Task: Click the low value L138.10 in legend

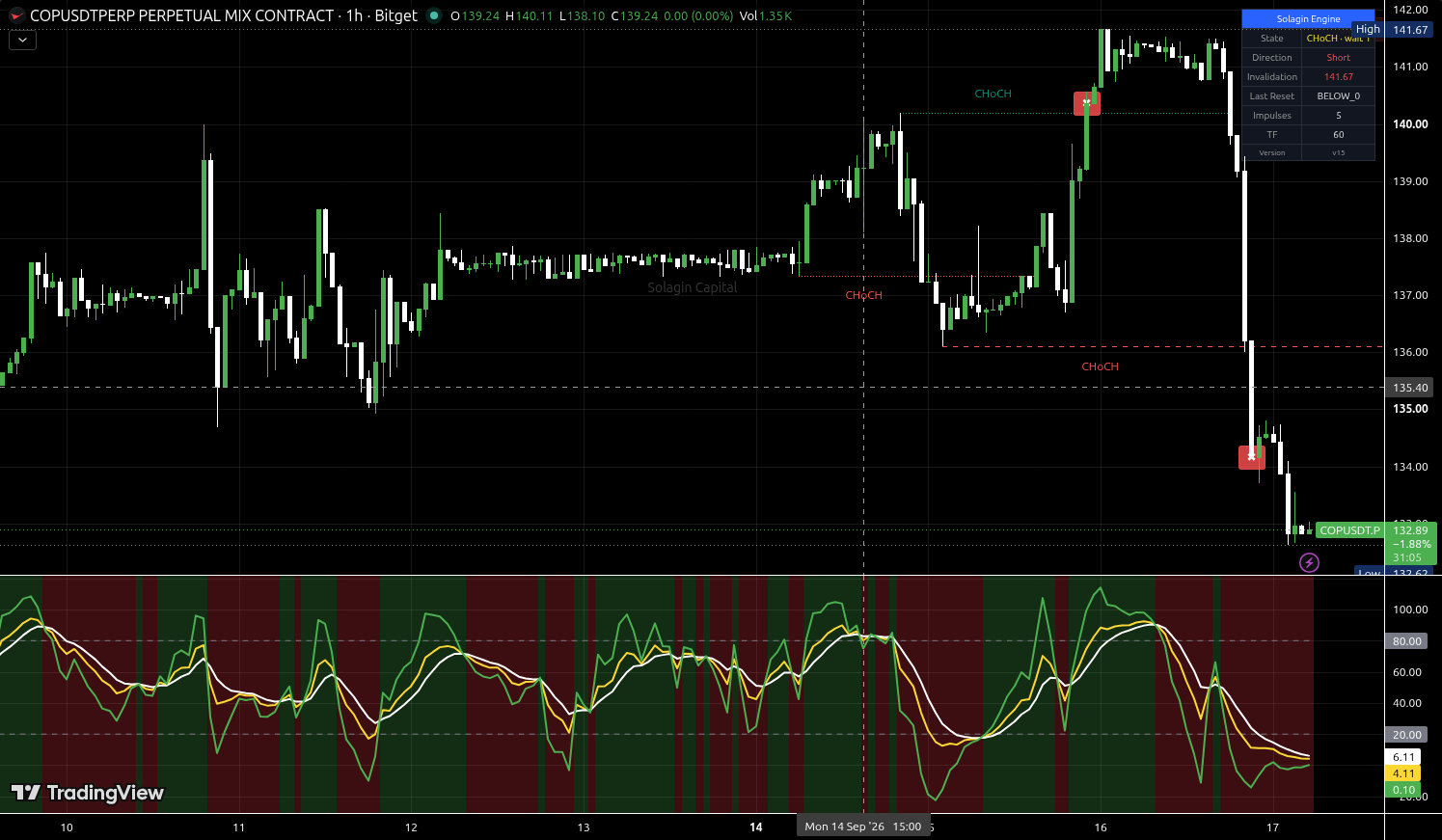Action: [x=582, y=16]
